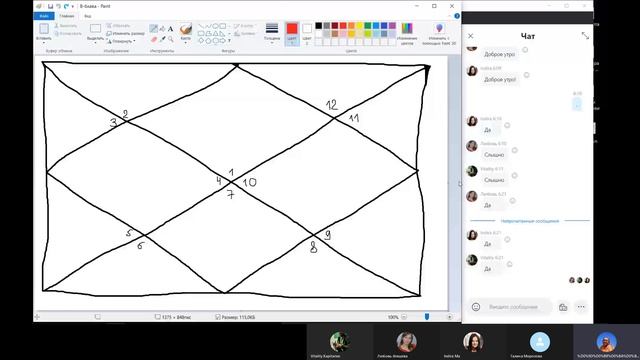Select Color 1 red box
The width and height of the screenshot is (640, 360).
(292, 33)
